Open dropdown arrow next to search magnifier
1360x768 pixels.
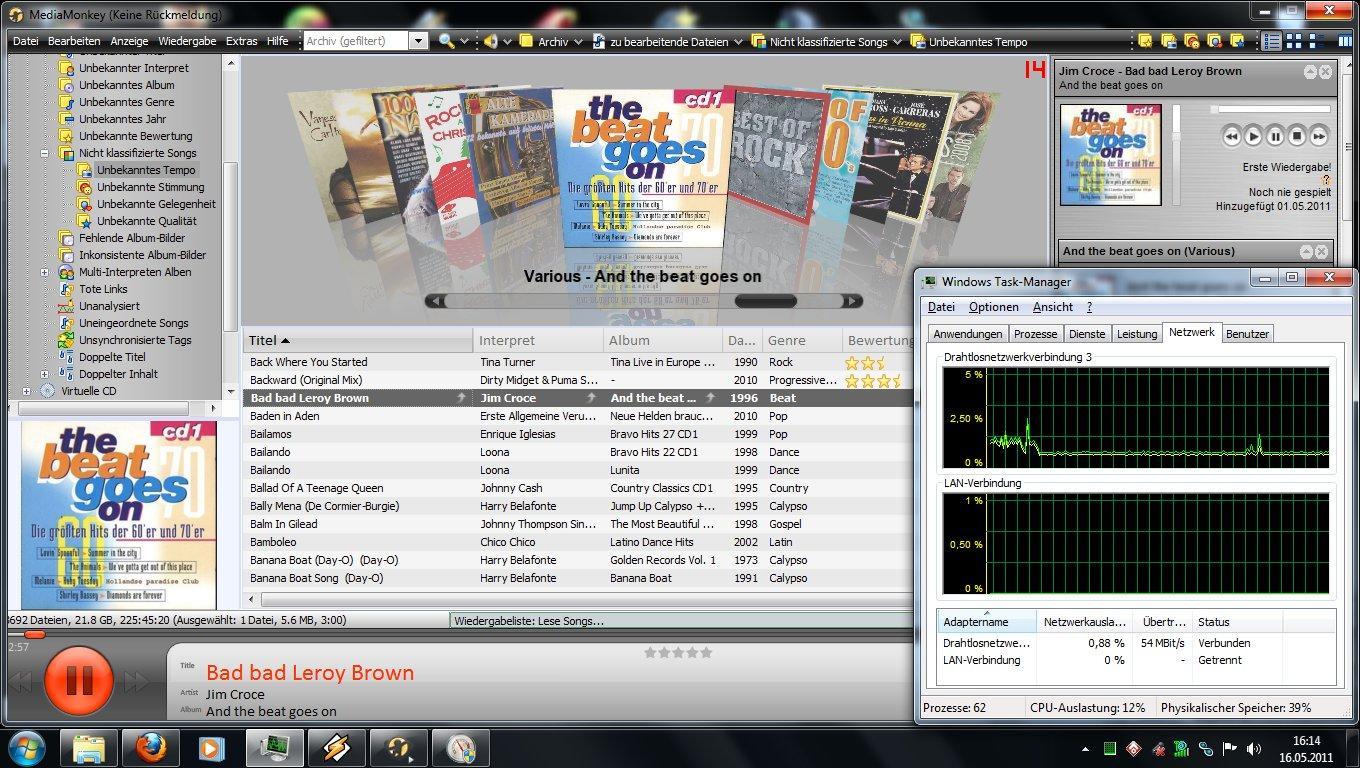[x=464, y=41]
